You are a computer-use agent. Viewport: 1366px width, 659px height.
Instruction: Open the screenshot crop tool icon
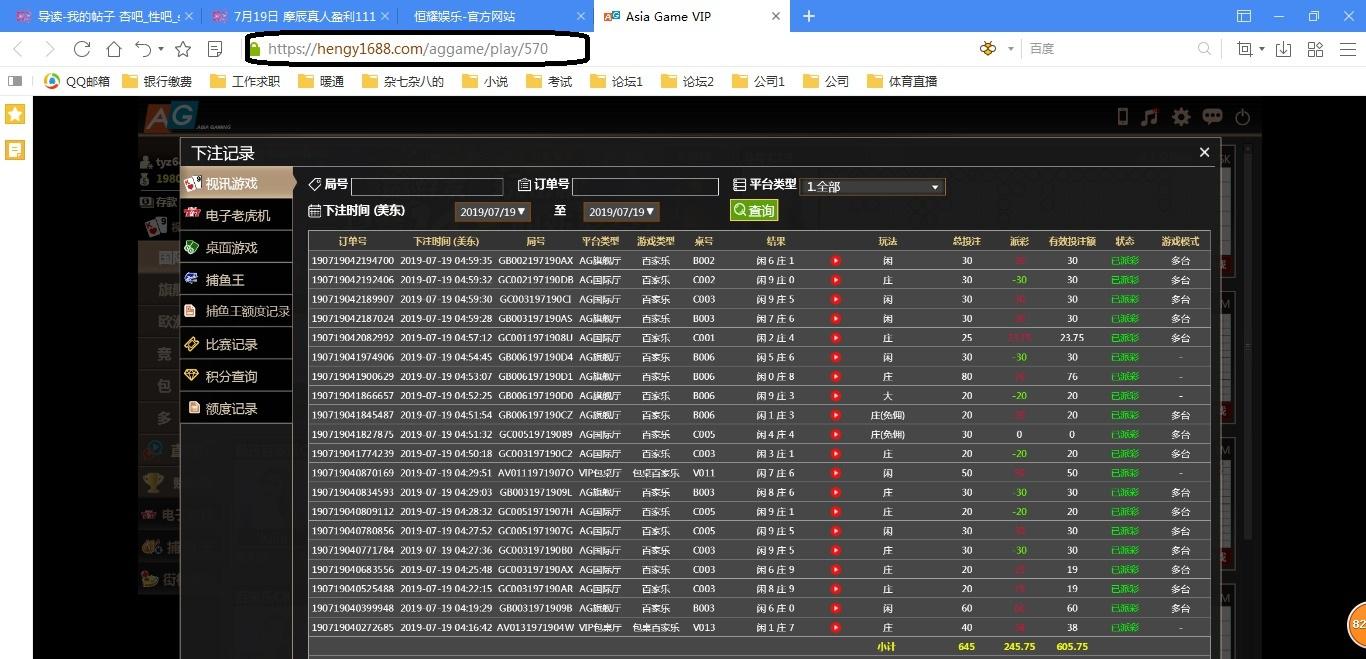click(1245, 49)
